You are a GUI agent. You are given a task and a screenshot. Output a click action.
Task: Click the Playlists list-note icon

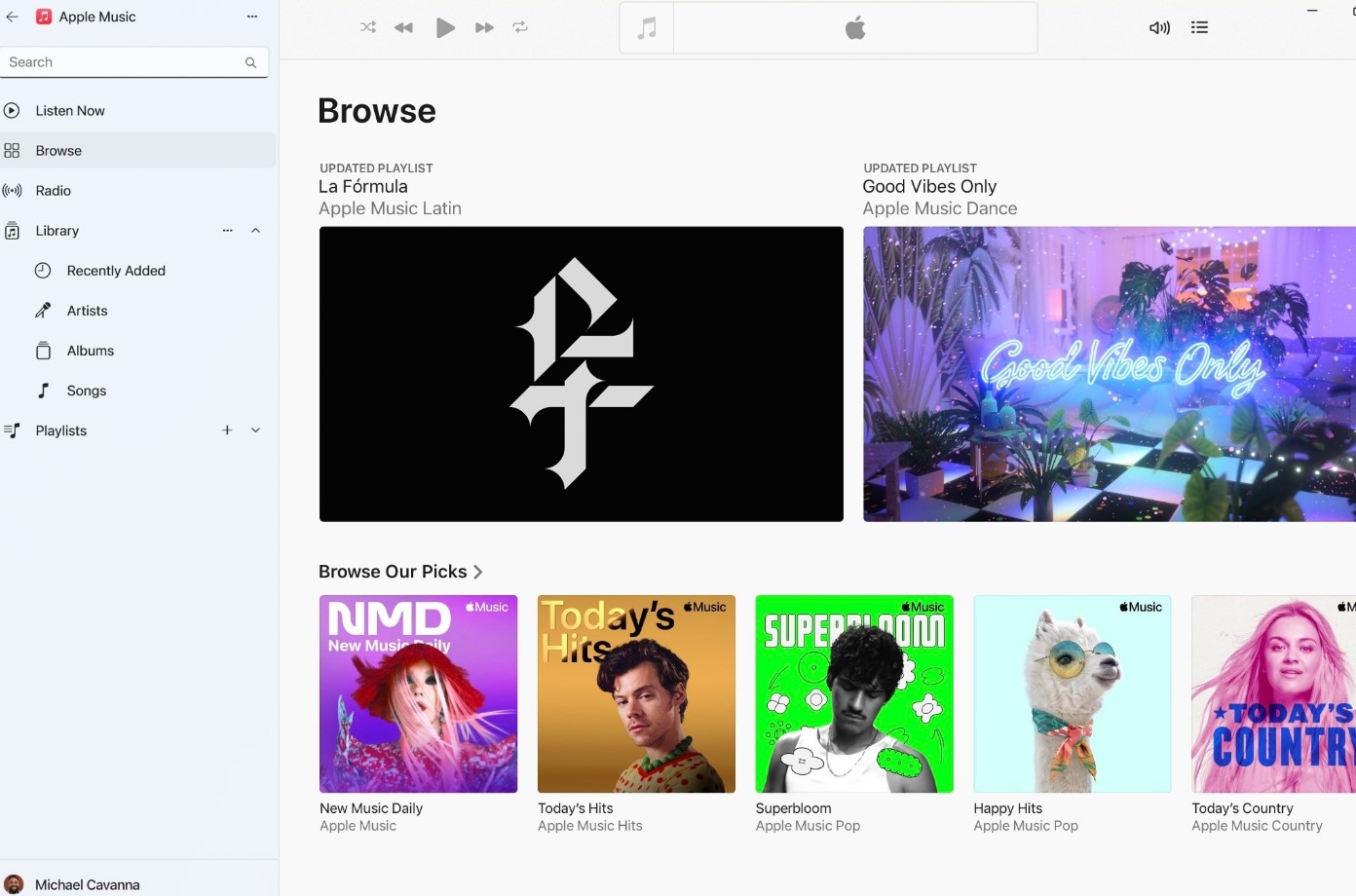point(12,430)
